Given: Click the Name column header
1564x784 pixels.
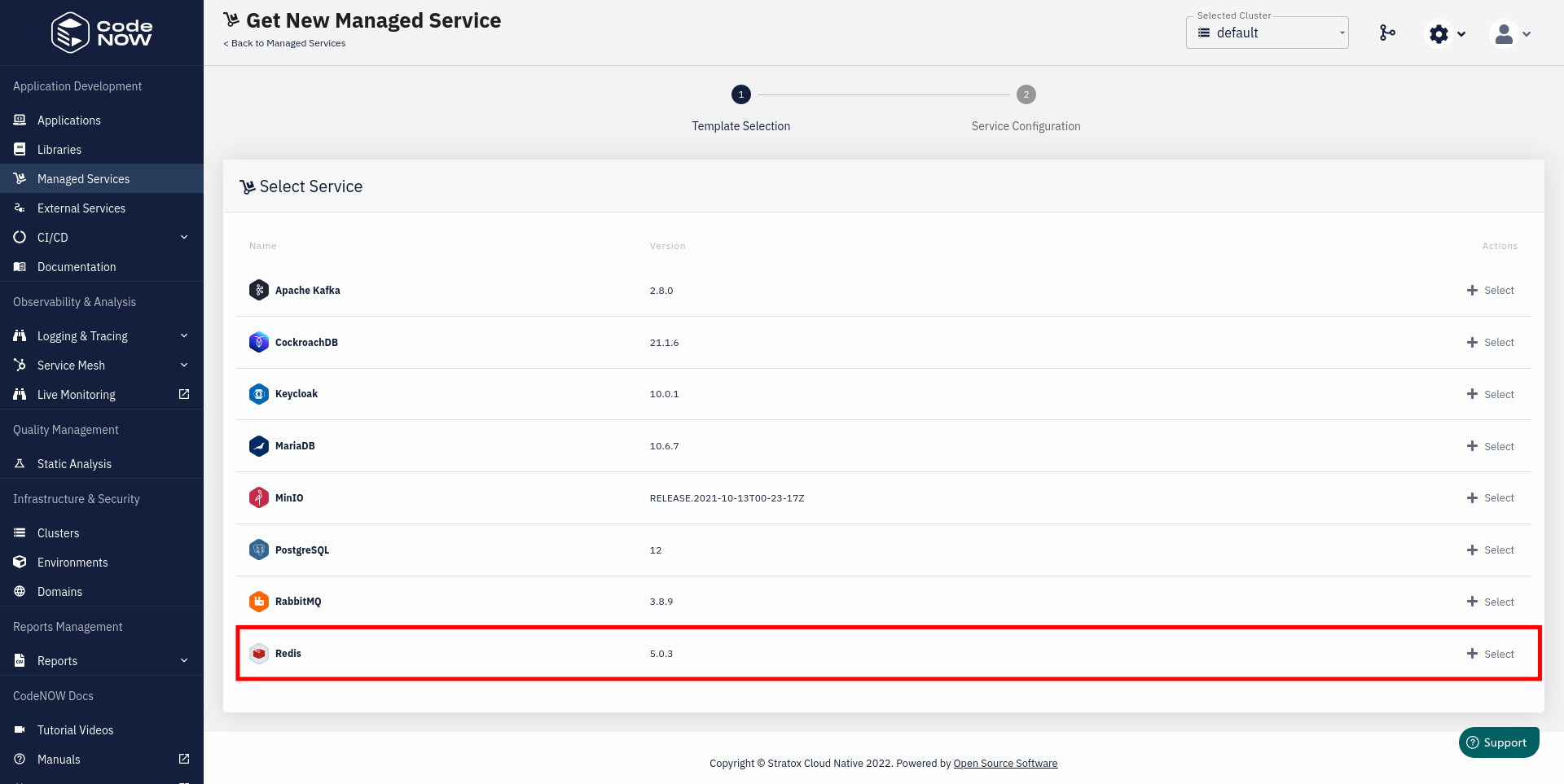Looking at the screenshot, I should point(263,246).
